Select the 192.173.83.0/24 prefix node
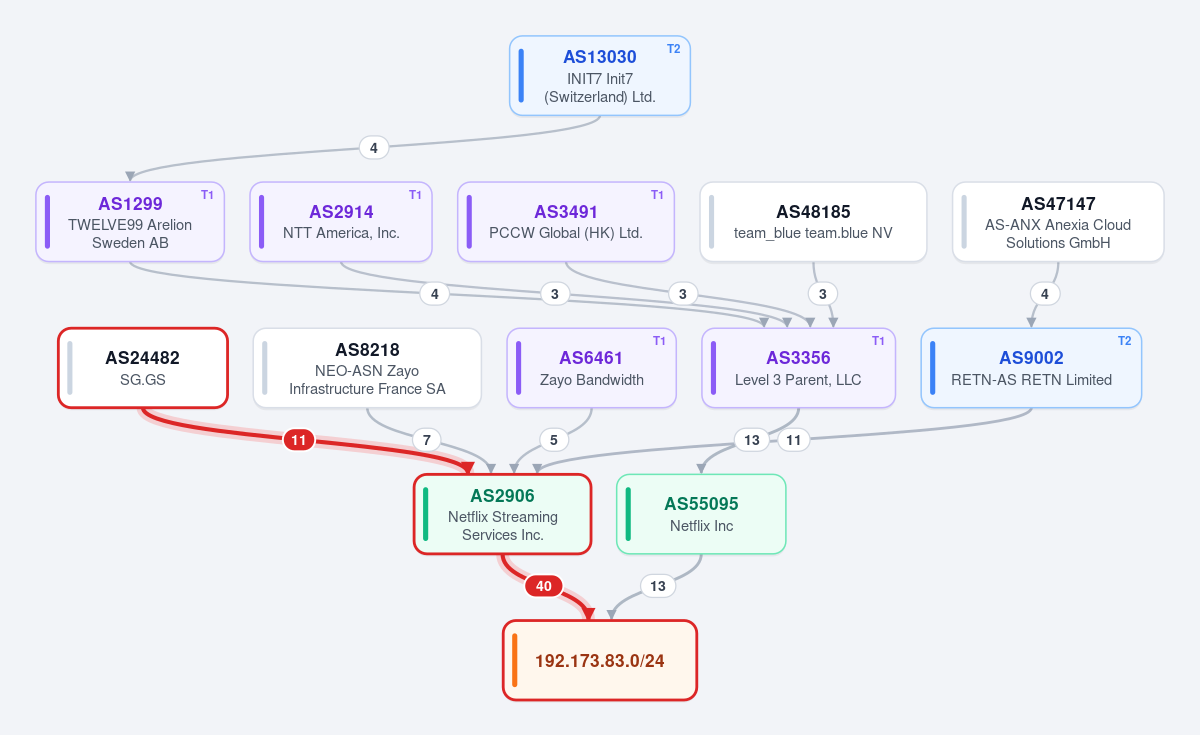This screenshot has height=735, width=1200. click(599, 660)
